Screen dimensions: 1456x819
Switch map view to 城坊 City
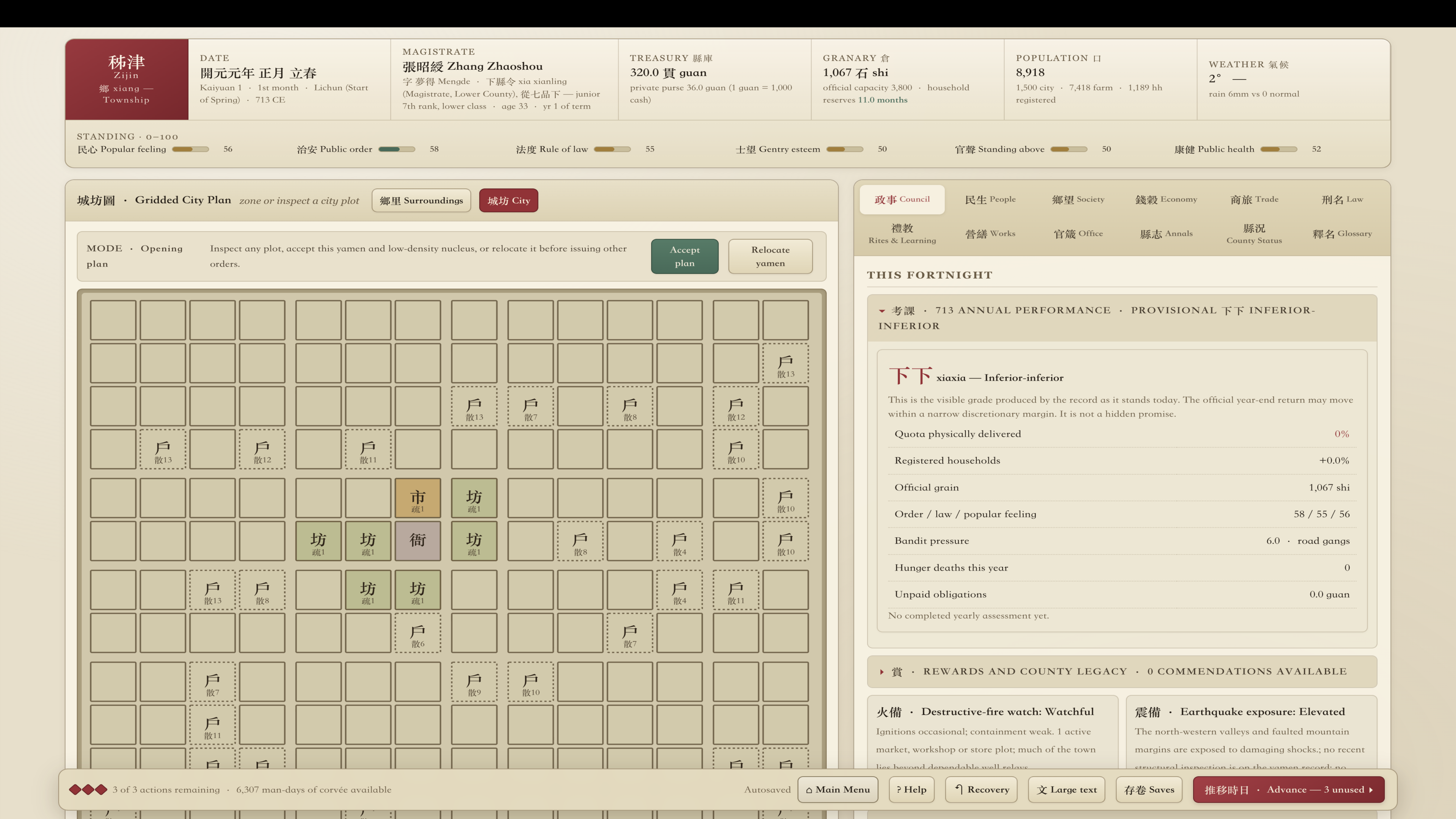[x=509, y=201]
